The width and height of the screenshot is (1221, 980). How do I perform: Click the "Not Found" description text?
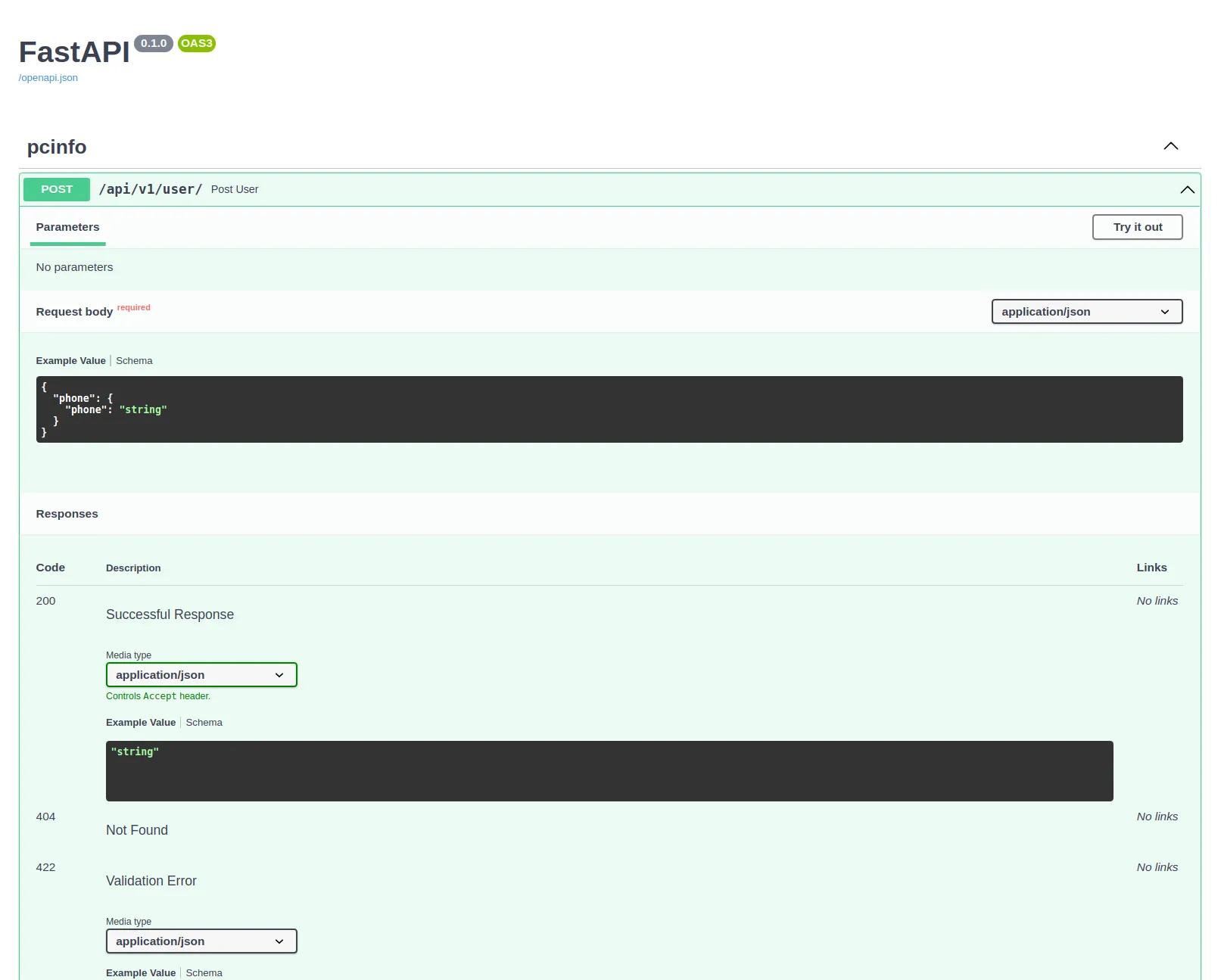pyautogui.click(x=137, y=830)
